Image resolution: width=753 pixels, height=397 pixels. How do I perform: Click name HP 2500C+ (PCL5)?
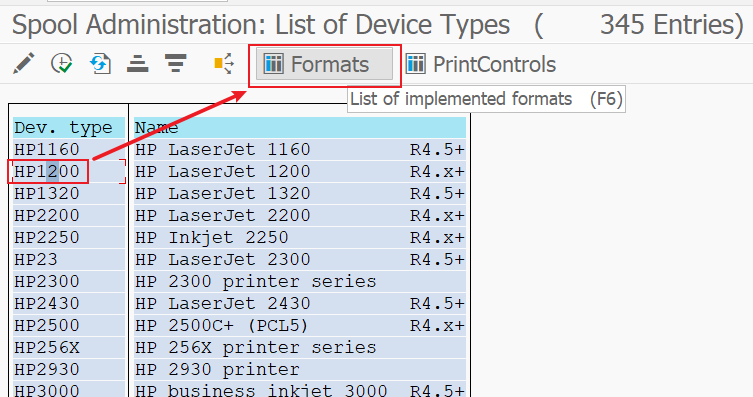pyautogui.click(x=221, y=326)
